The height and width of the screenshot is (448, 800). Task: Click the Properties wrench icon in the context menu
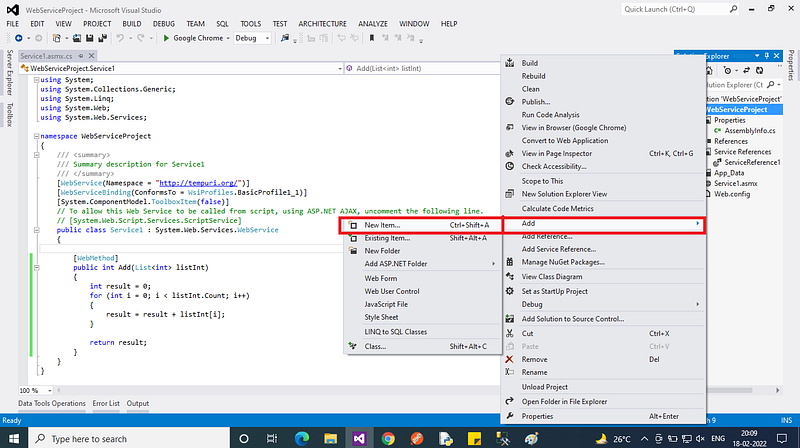(x=509, y=416)
